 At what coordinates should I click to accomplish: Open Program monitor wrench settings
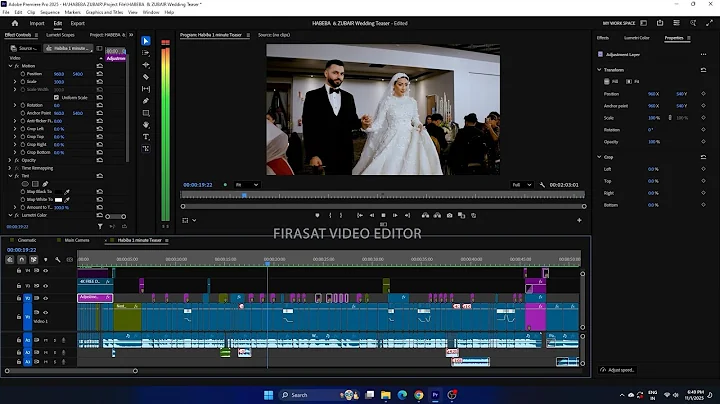[542, 185]
